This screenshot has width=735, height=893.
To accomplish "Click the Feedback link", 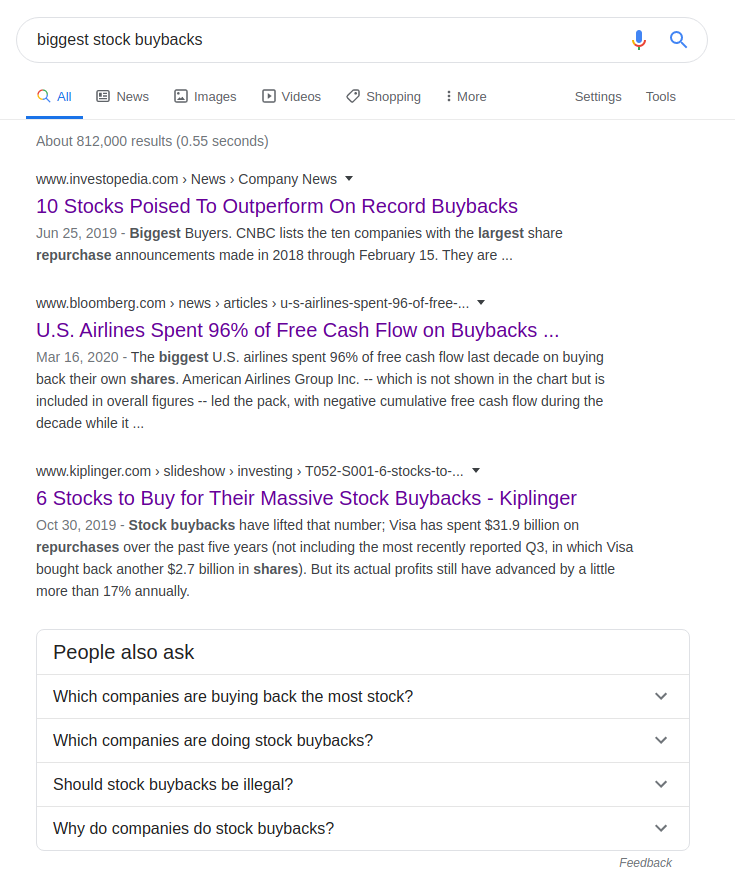I will [646, 862].
